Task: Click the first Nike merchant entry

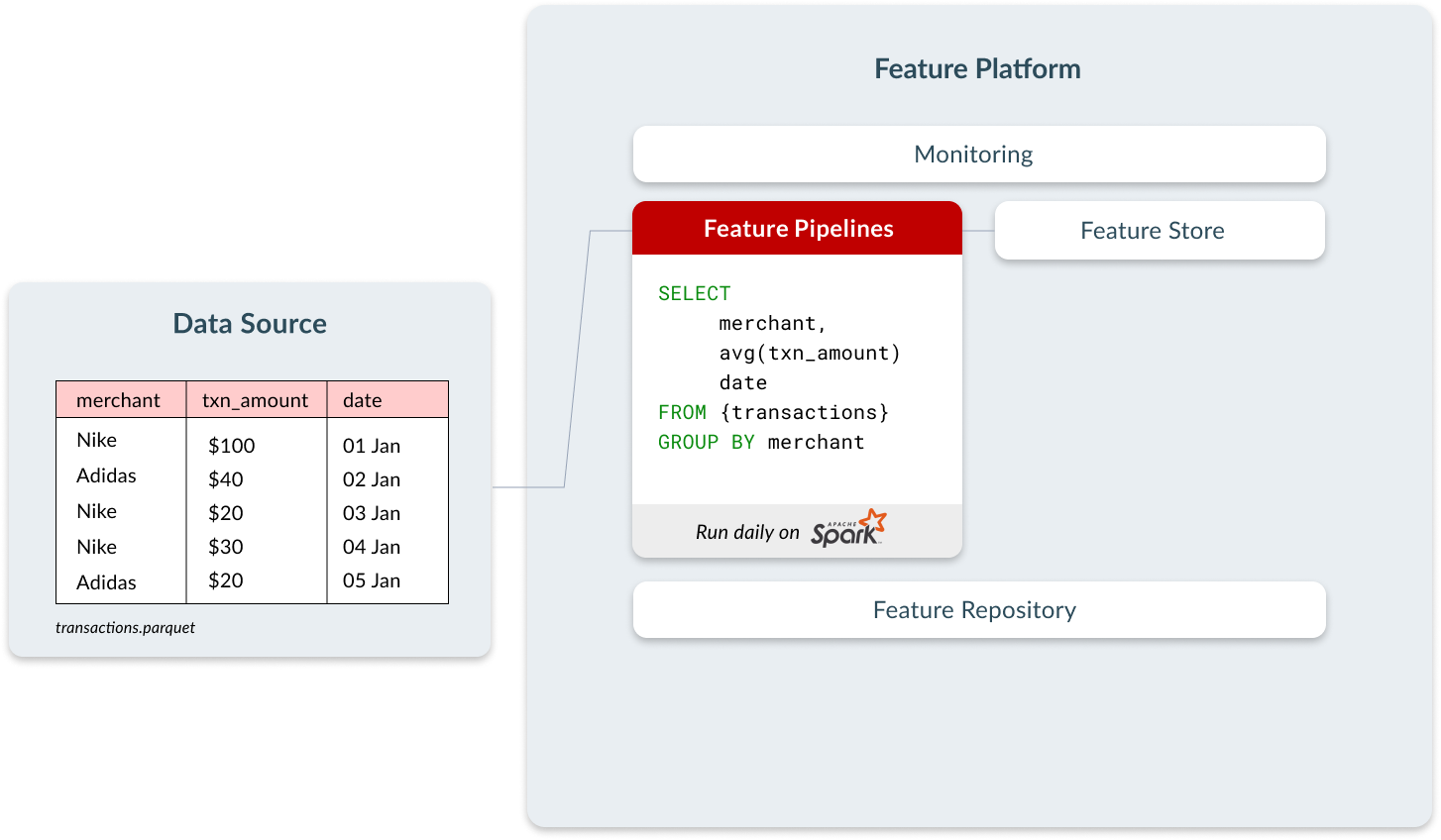Action: click(x=97, y=440)
